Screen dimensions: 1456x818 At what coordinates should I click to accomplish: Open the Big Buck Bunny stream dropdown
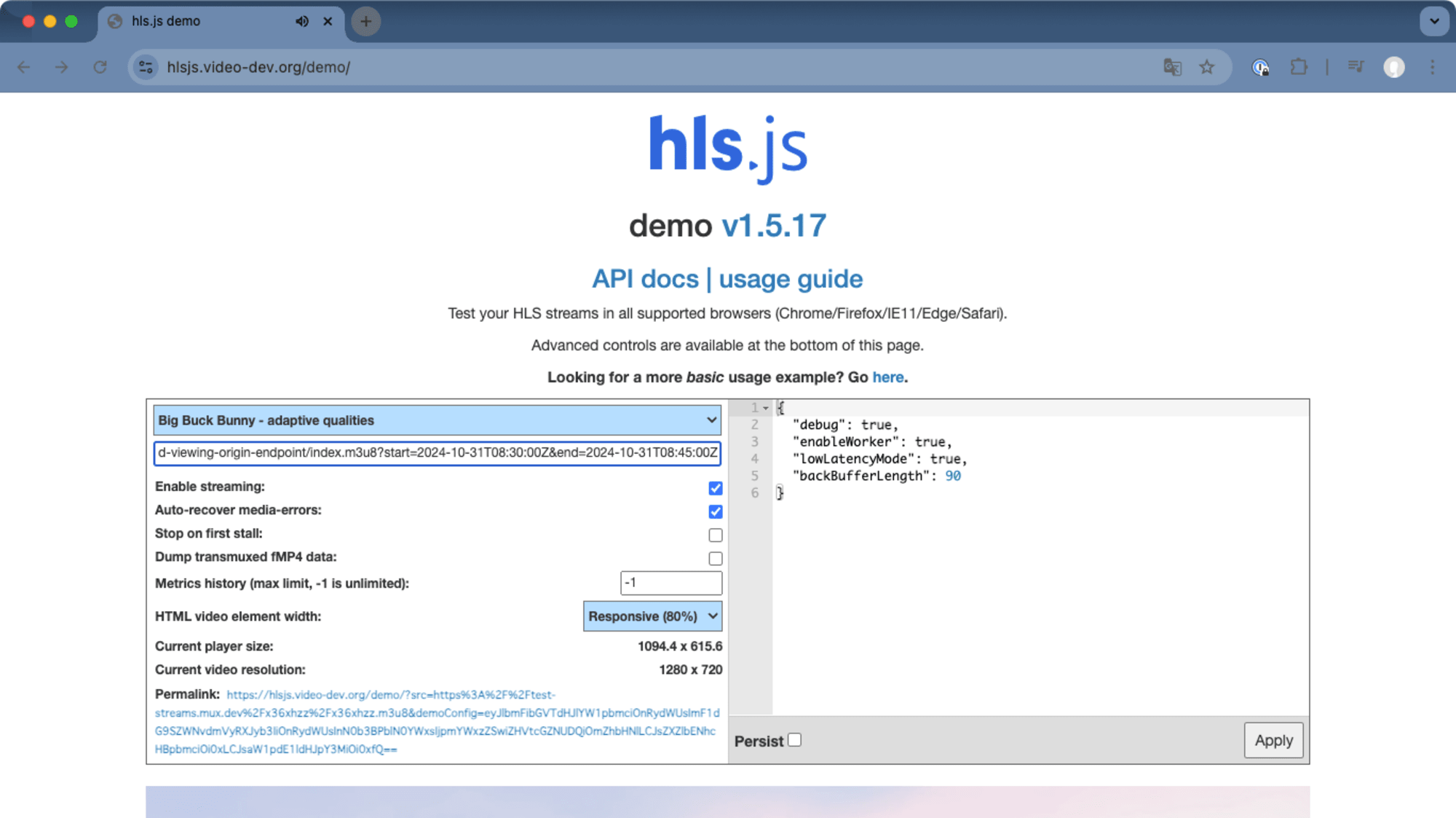[438, 420]
